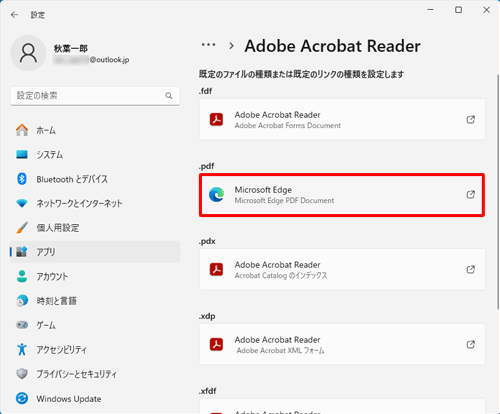Viewport: 500px width, 414px height.
Task: Go back with the arrow icon
Action: [14, 15]
